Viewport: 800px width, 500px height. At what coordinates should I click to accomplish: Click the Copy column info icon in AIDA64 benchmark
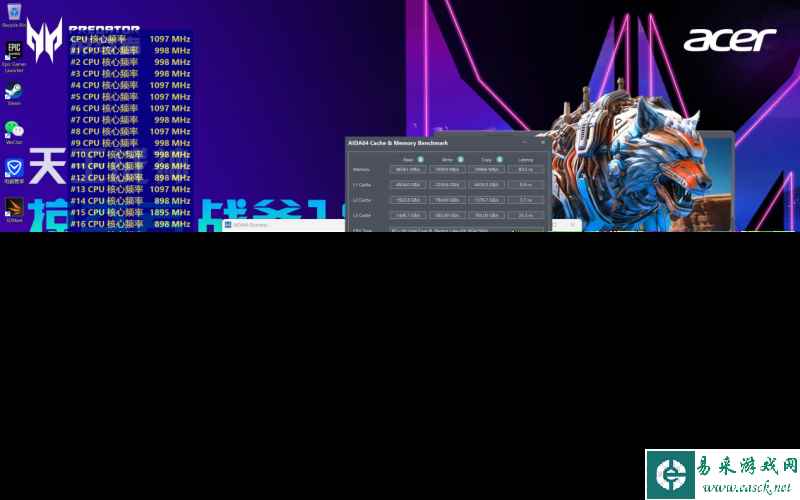(x=499, y=160)
